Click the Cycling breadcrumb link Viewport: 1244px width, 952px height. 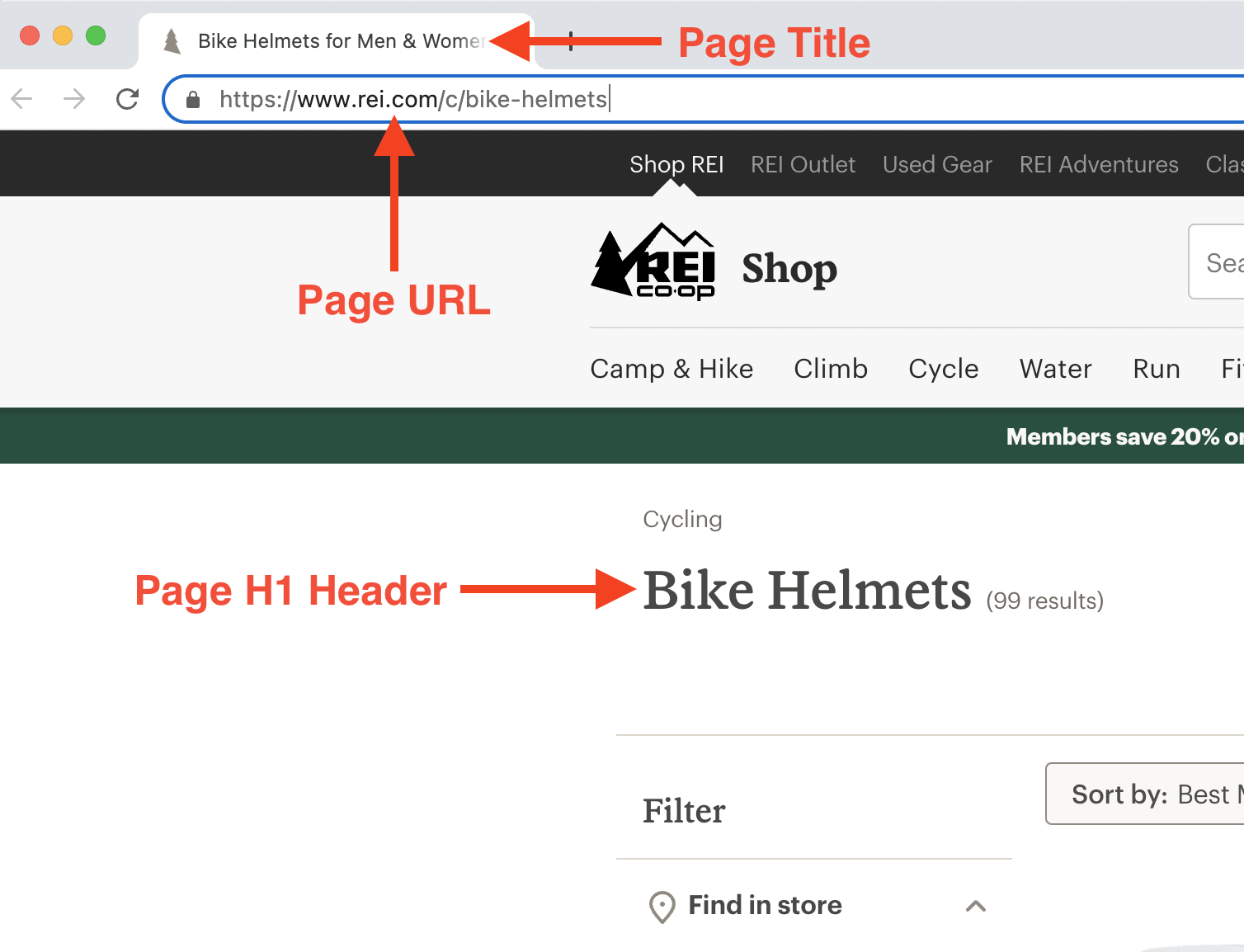tap(682, 519)
